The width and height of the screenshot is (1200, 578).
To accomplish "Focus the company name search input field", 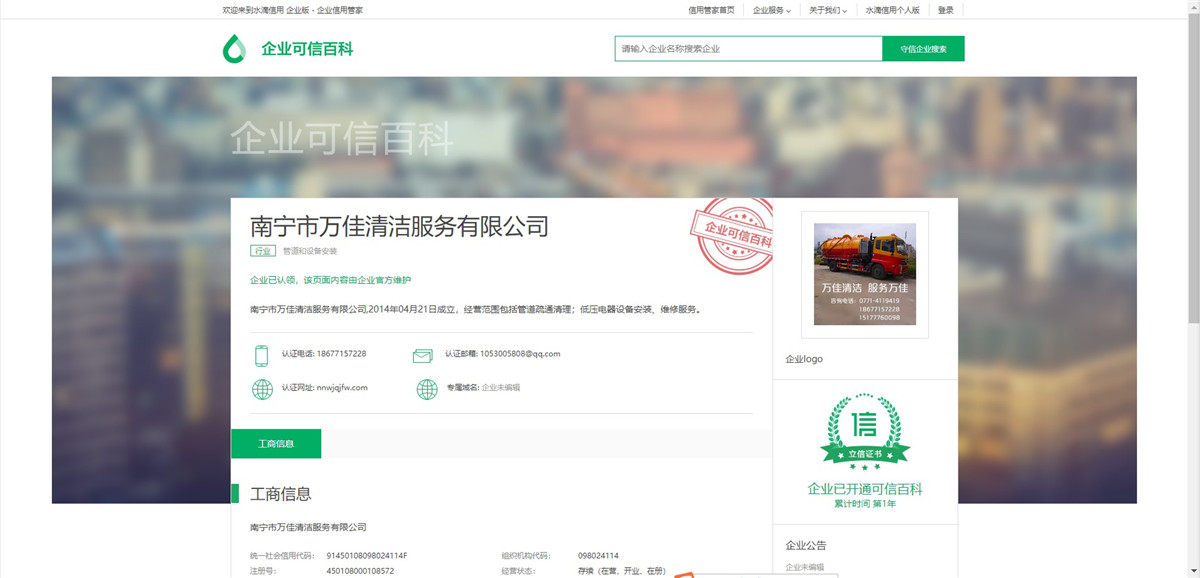I will pos(749,49).
